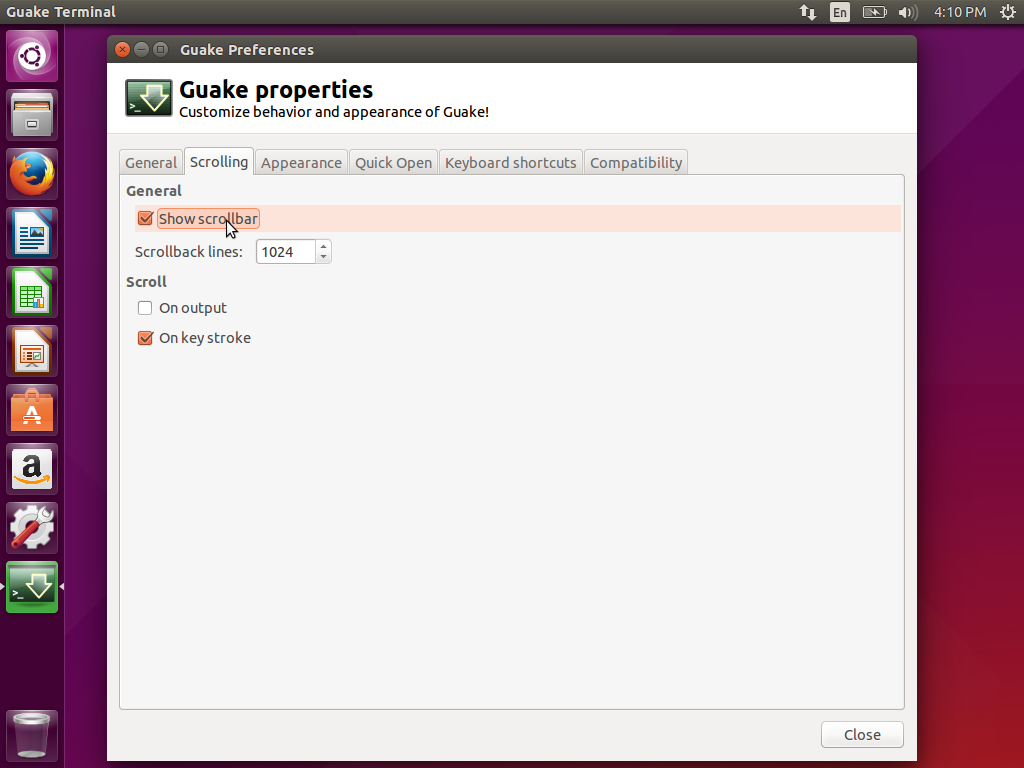The height and width of the screenshot is (768, 1024).
Task: Open LibreOffice Writer from the launcher
Action: [x=31, y=232]
